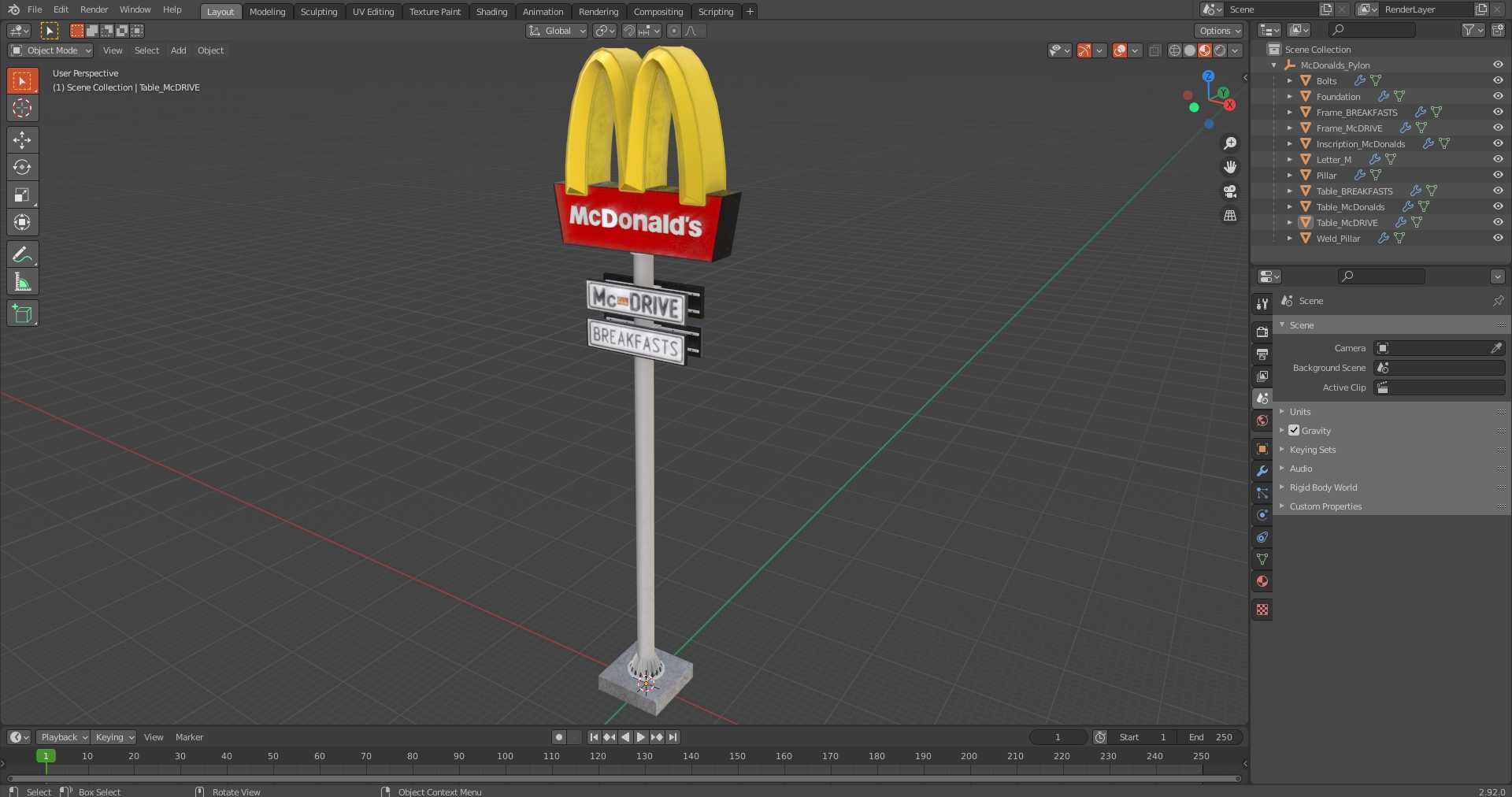Viewport: 1512px width, 797px height.
Task: Add a new workspace tab
Action: point(750,11)
